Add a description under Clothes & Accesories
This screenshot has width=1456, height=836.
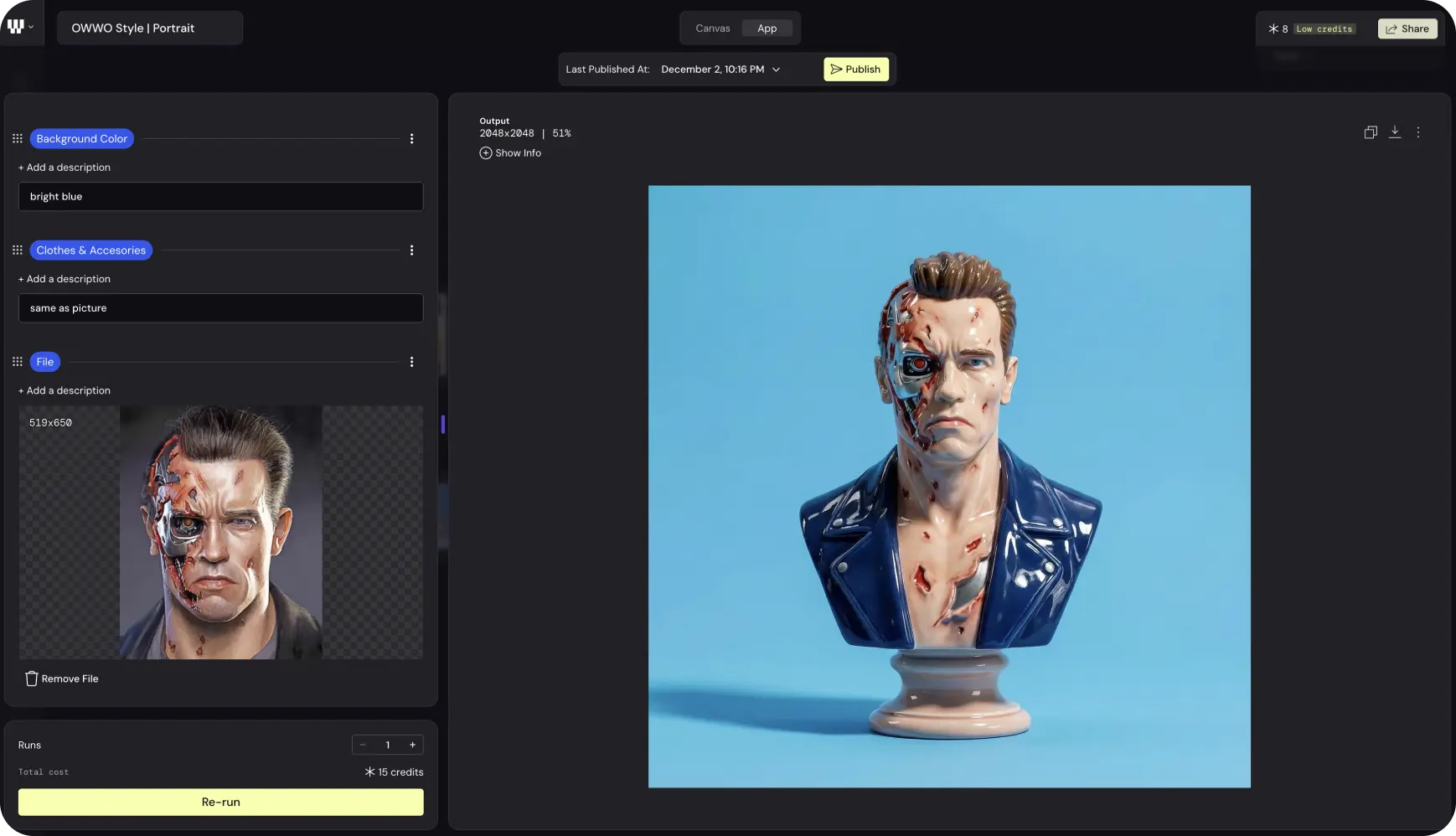click(x=65, y=279)
